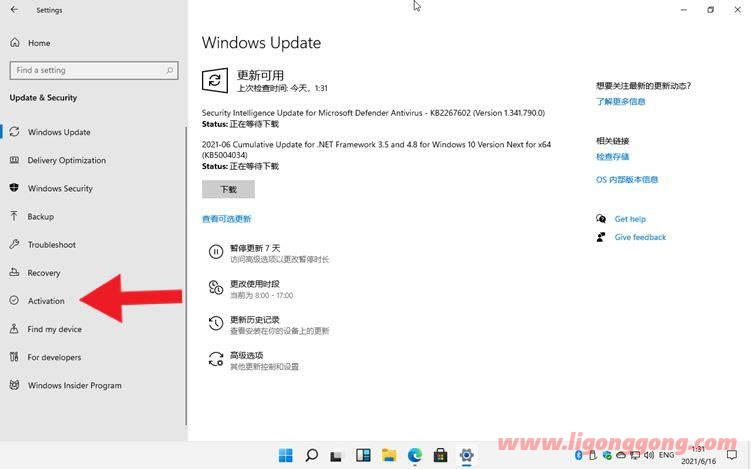The width and height of the screenshot is (751, 469).
Task: Click the Find a setting search box
Action: pyautogui.click(x=94, y=70)
